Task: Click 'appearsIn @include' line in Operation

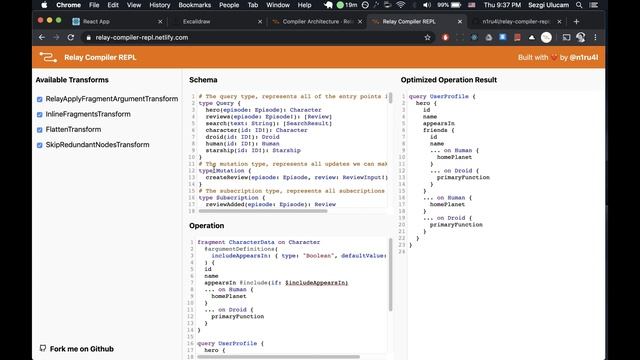Action: (276, 282)
